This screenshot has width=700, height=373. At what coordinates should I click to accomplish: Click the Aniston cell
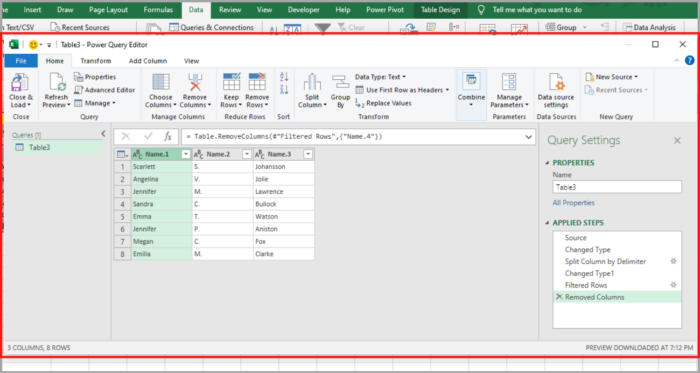click(283, 229)
